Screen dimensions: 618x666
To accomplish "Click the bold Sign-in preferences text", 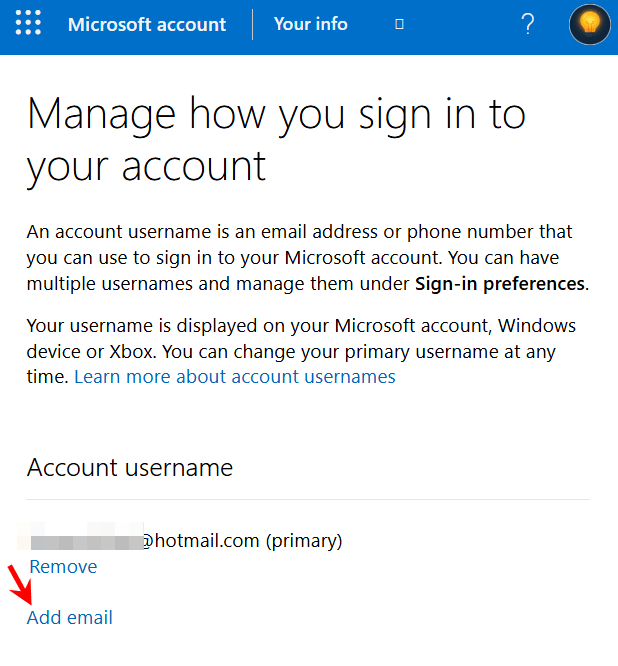I will 500,284.
